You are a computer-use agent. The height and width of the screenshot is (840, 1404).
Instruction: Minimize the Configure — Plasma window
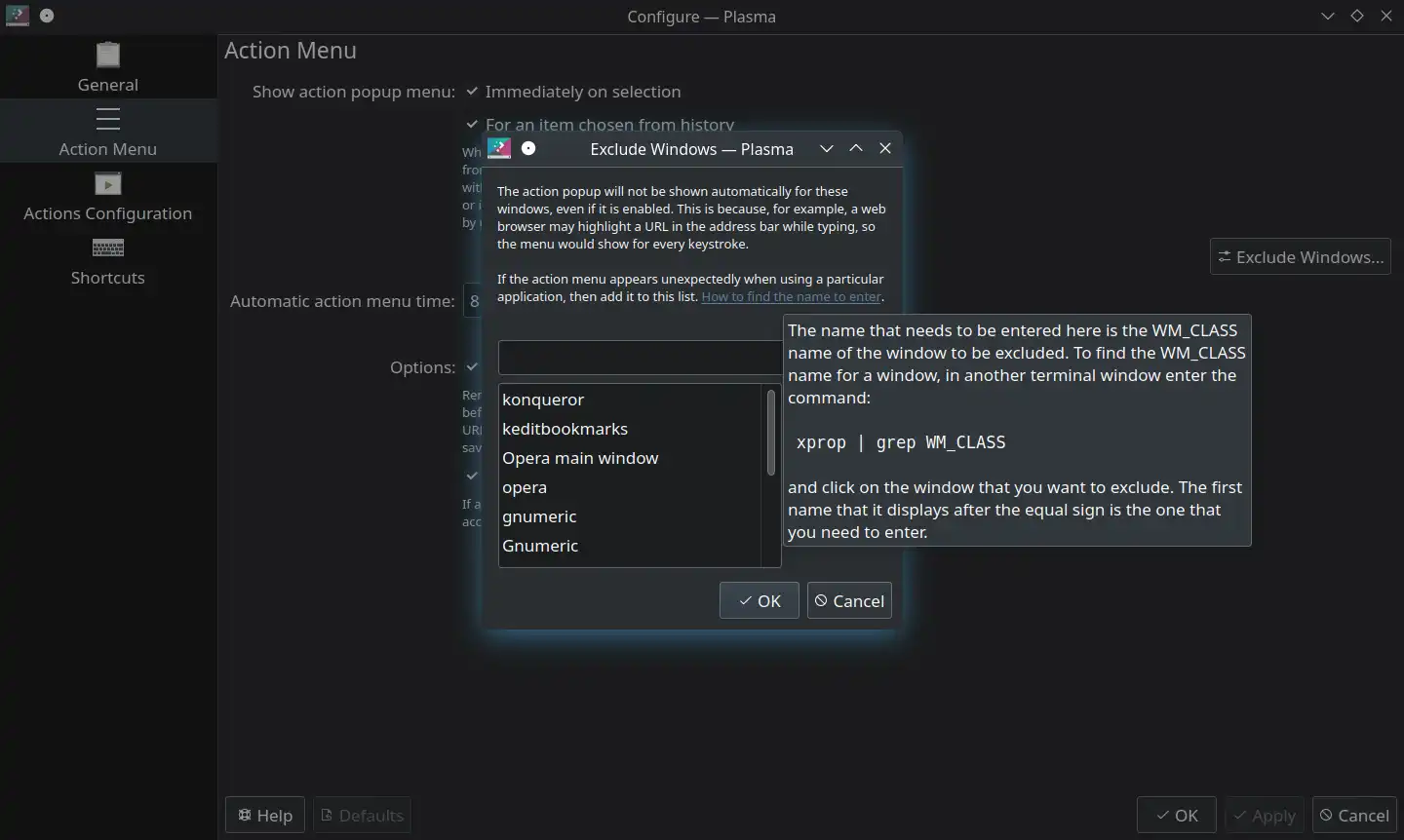coord(1328,16)
